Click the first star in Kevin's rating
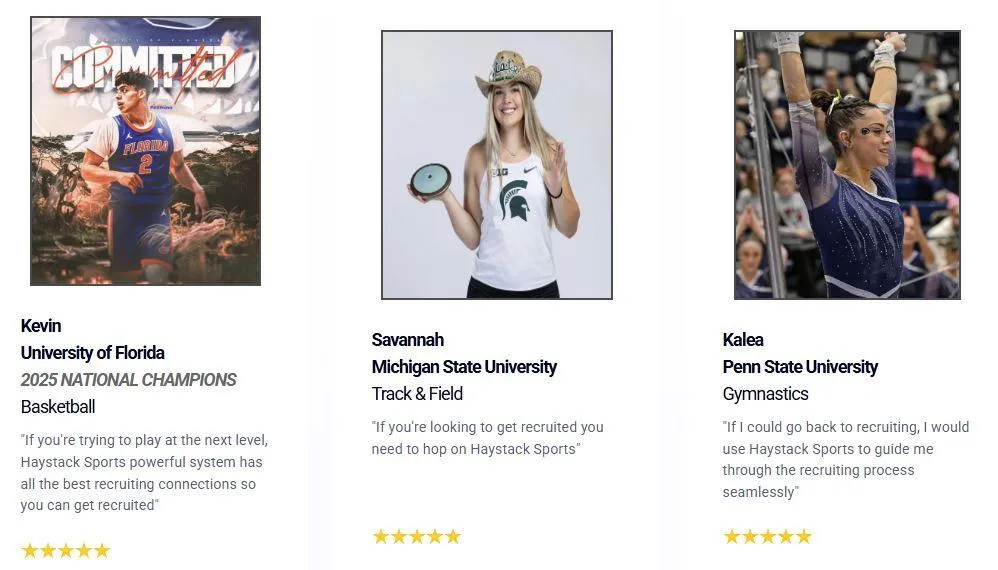 coord(30,550)
